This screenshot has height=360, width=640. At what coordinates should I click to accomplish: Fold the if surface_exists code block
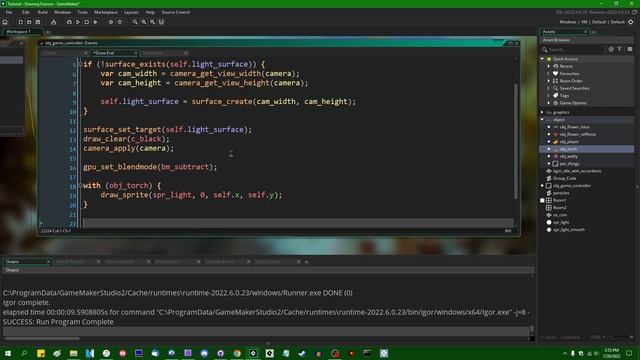tap(81, 64)
